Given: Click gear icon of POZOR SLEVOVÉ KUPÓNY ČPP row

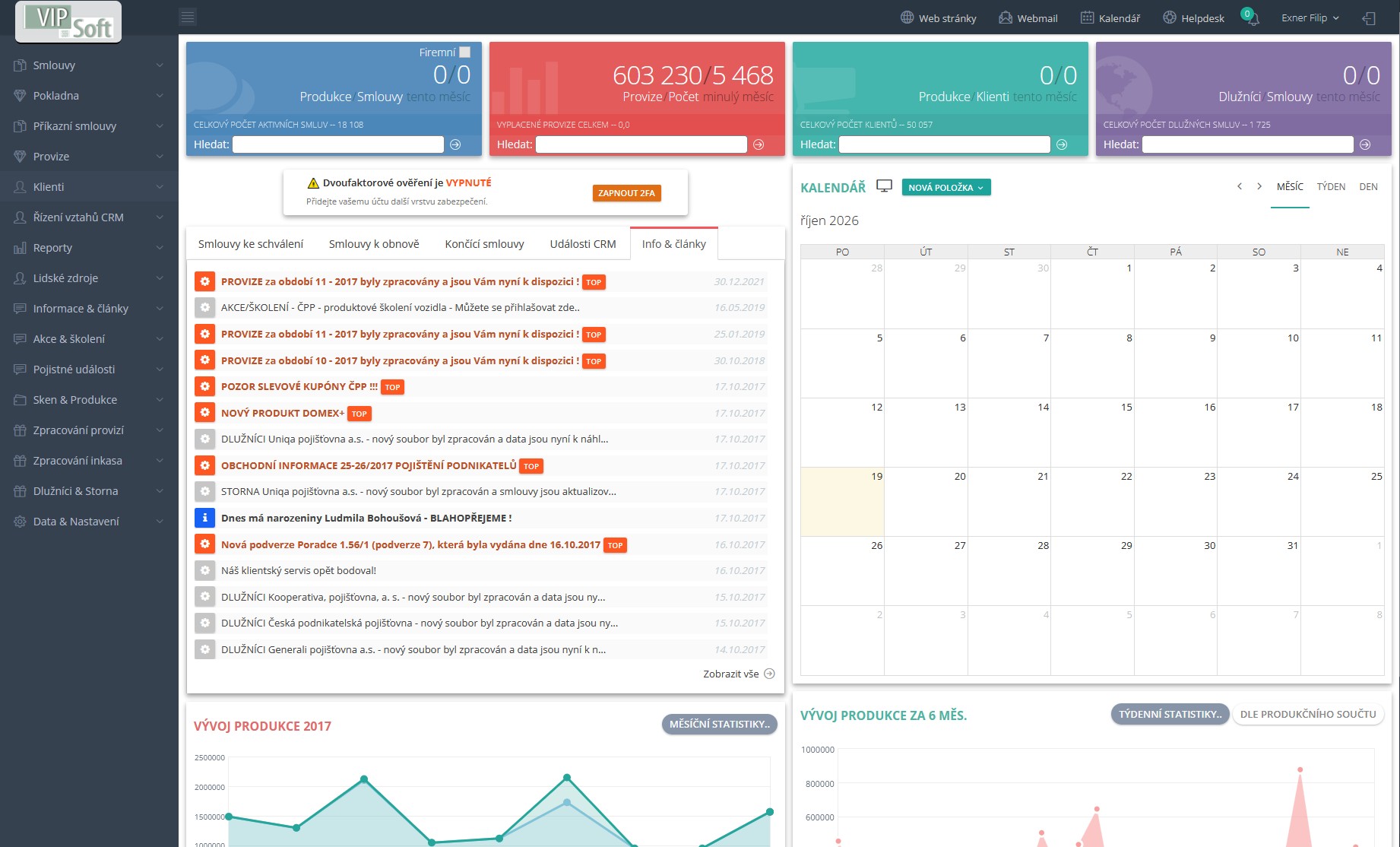Looking at the screenshot, I should pyautogui.click(x=204, y=386).
